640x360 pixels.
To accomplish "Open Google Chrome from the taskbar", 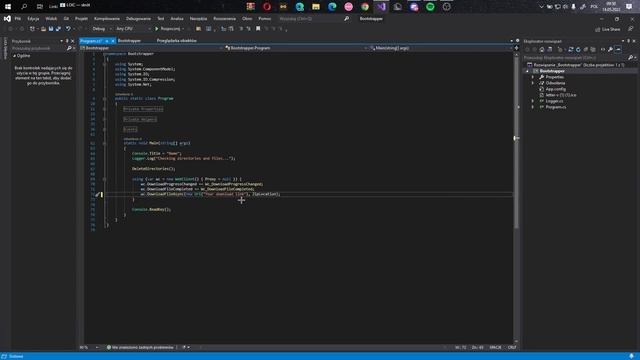I will [365, 7].
